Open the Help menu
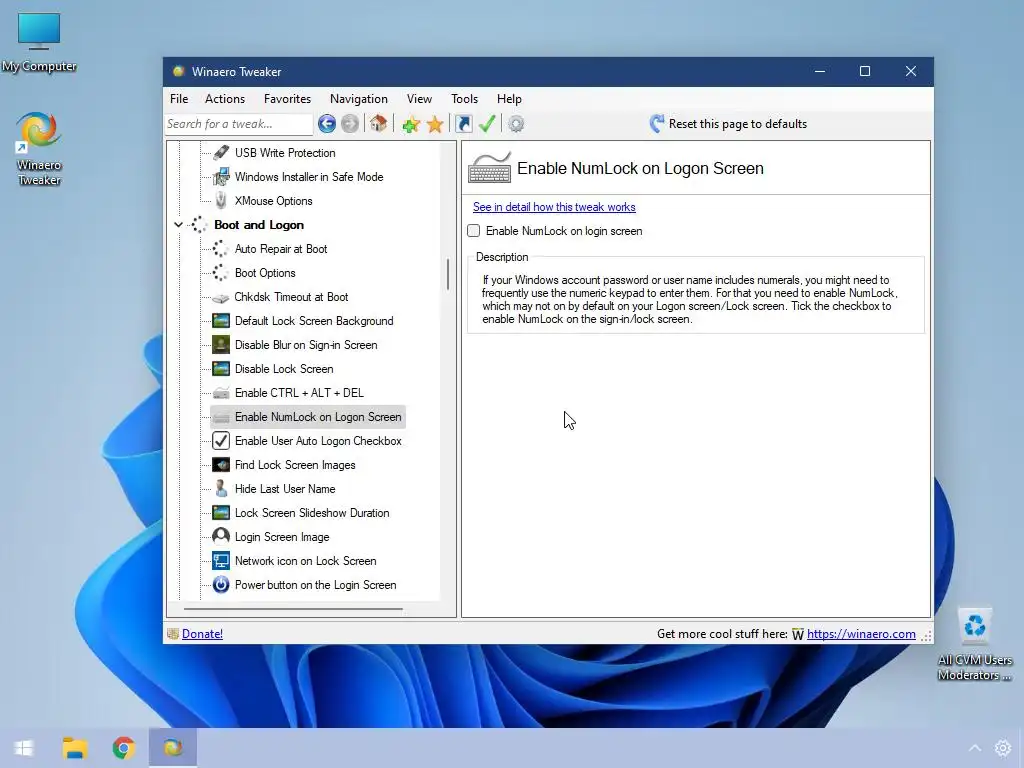1024x768 pixels. pyautogui.click(x=509, y=99)
